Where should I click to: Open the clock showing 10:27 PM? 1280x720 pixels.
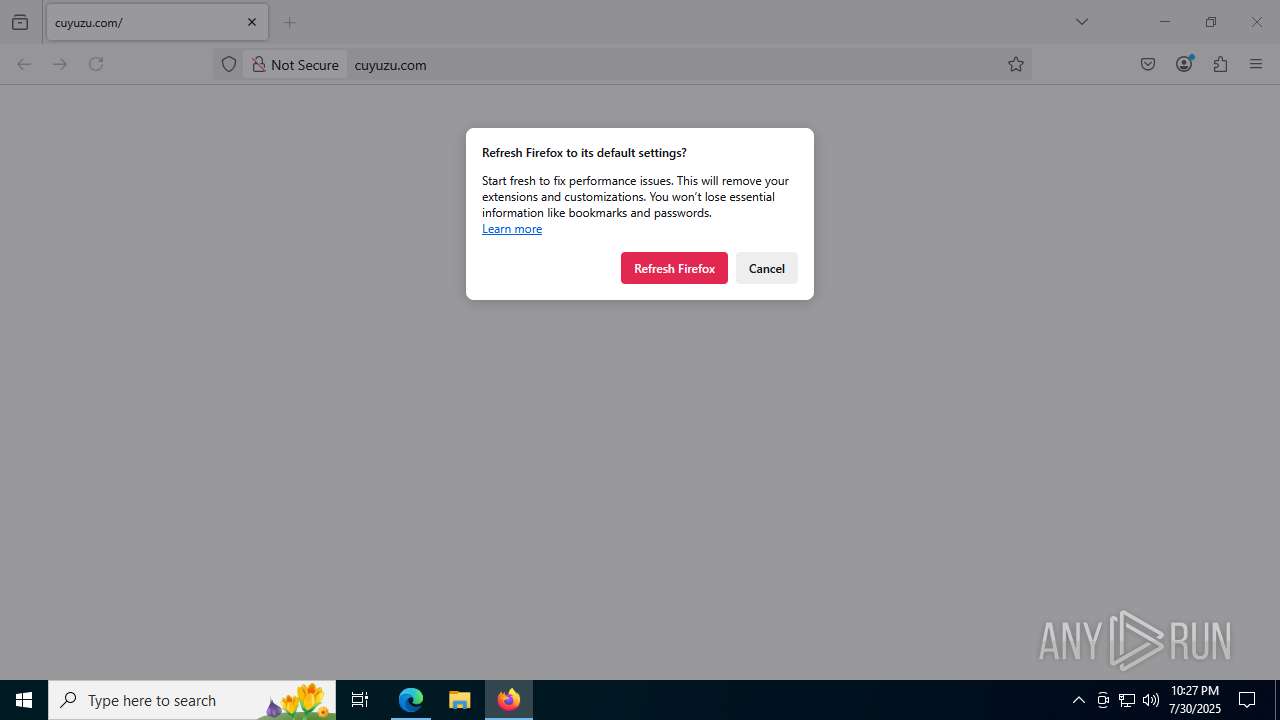click(1195, 700)
